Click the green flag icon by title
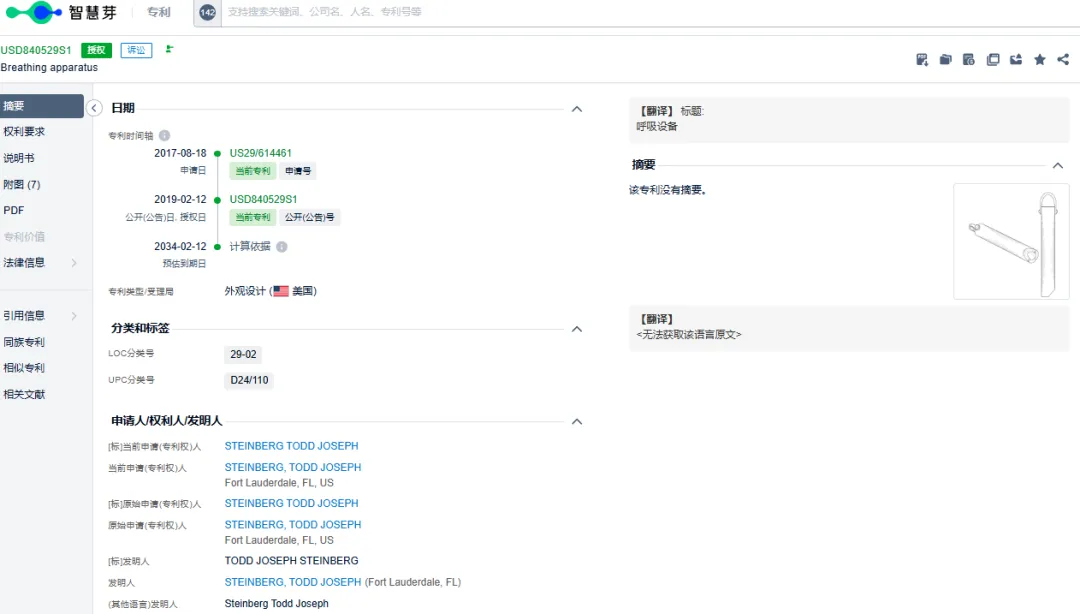This screenshot has height=614, width=1080. tap(169, 50)
